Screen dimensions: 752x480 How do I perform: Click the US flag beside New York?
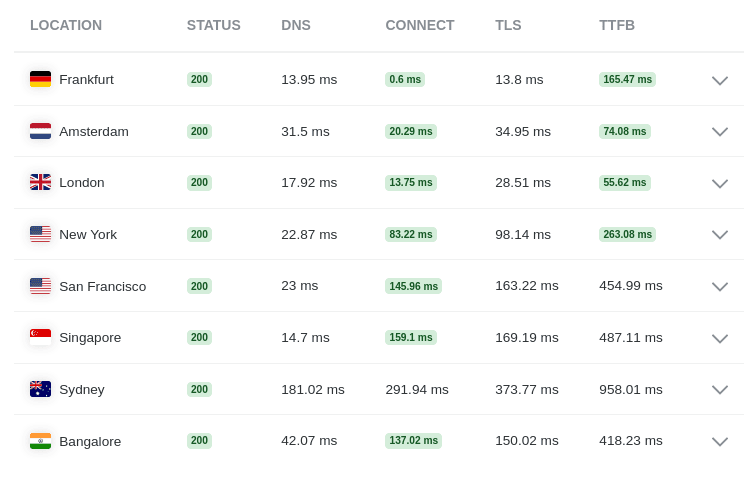click(x=40, y=234)
